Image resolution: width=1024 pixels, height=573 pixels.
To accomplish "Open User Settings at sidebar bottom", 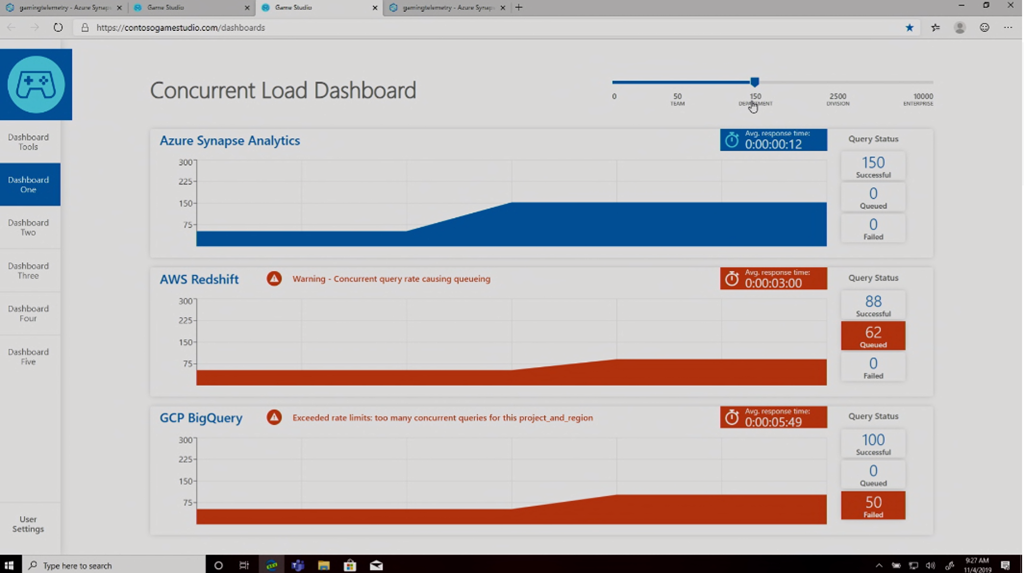I will click(x=29, y=524).
